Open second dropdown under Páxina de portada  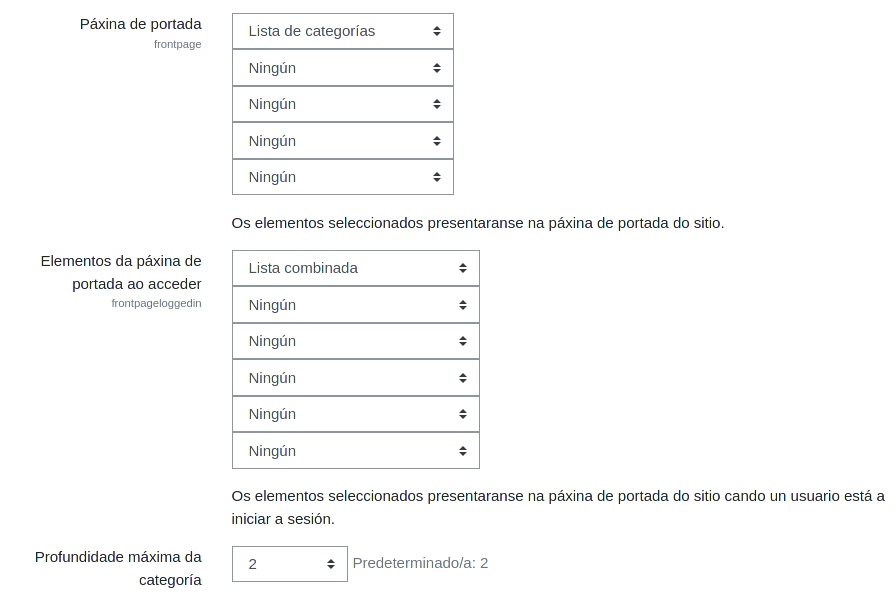point(342,68)
